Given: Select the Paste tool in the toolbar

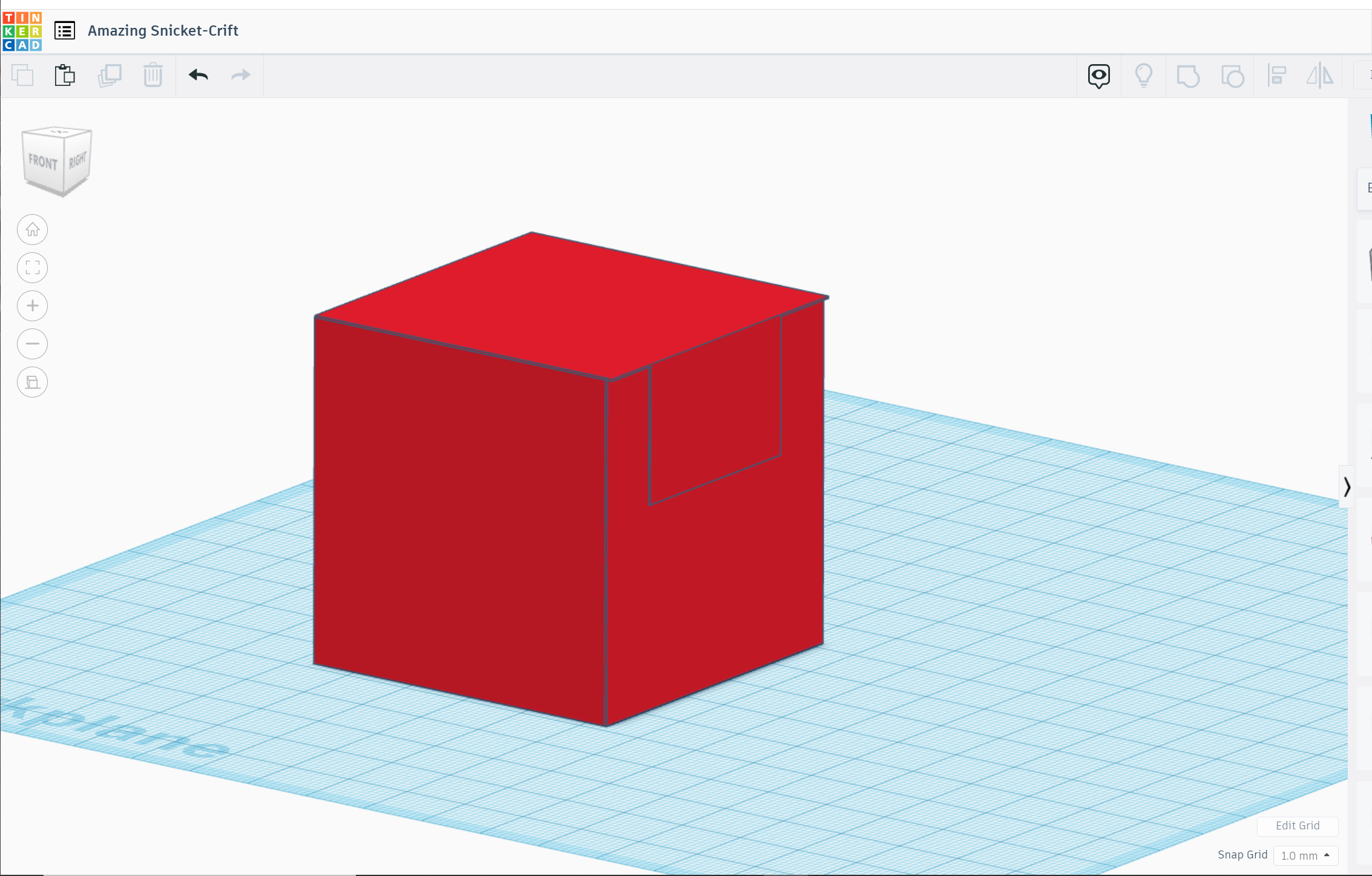Looking at the screenshot, I should pos(65,75).
